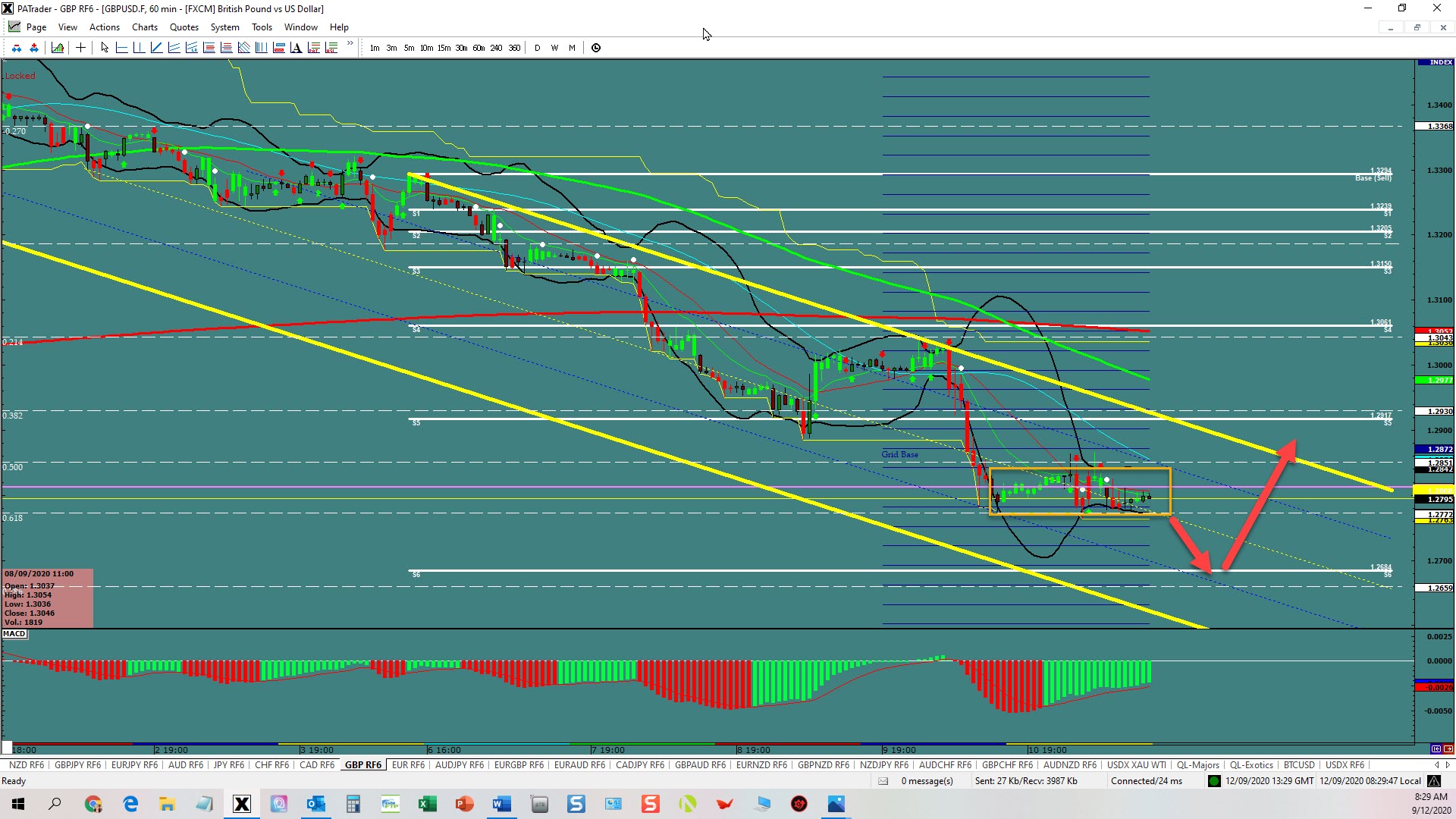Switch chart to weekly W timeframe
The width and height of the screenshot is (1456, 819).
tap(554, 48)
